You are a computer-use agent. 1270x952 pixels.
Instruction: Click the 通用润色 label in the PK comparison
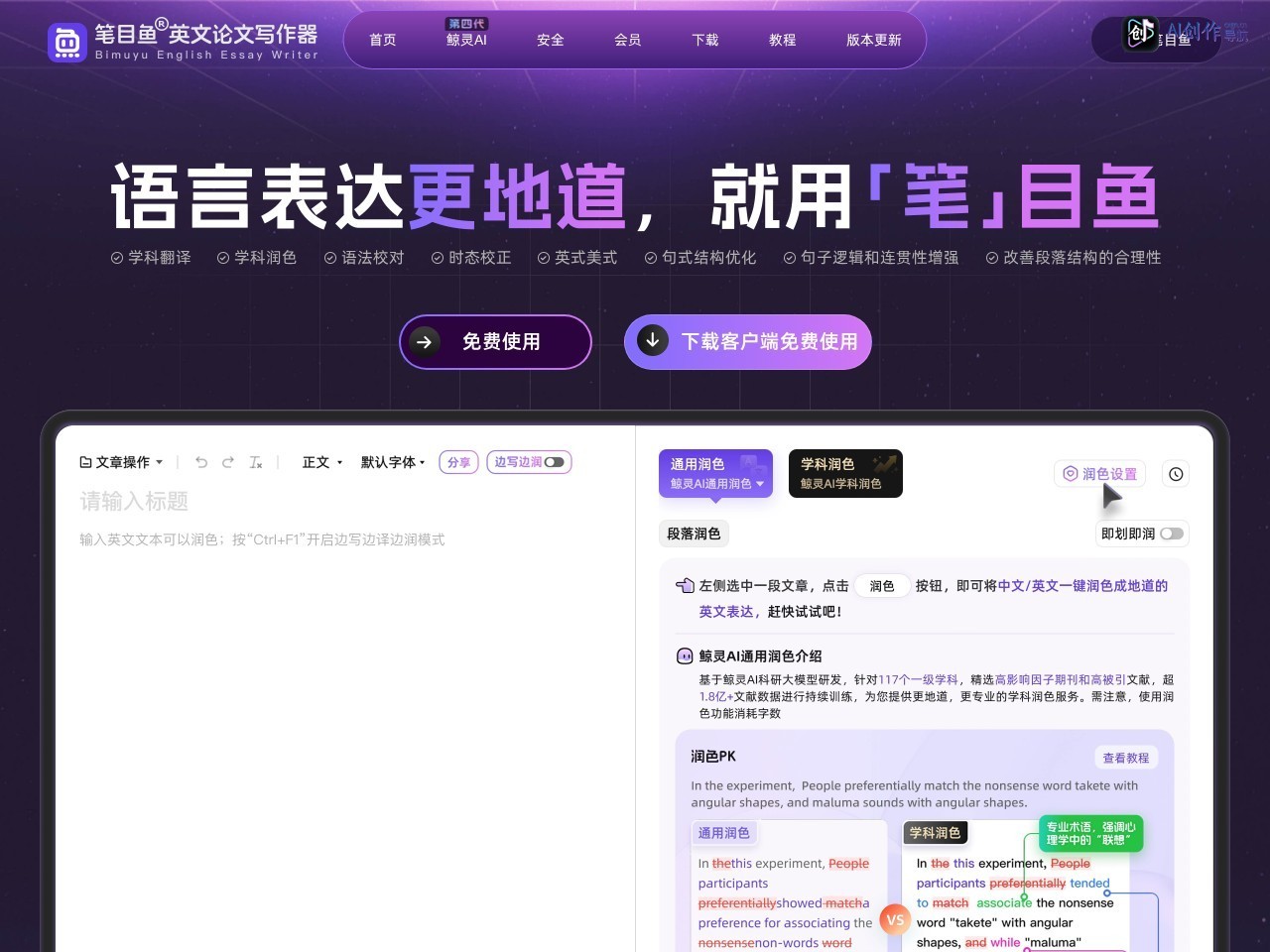723,833
